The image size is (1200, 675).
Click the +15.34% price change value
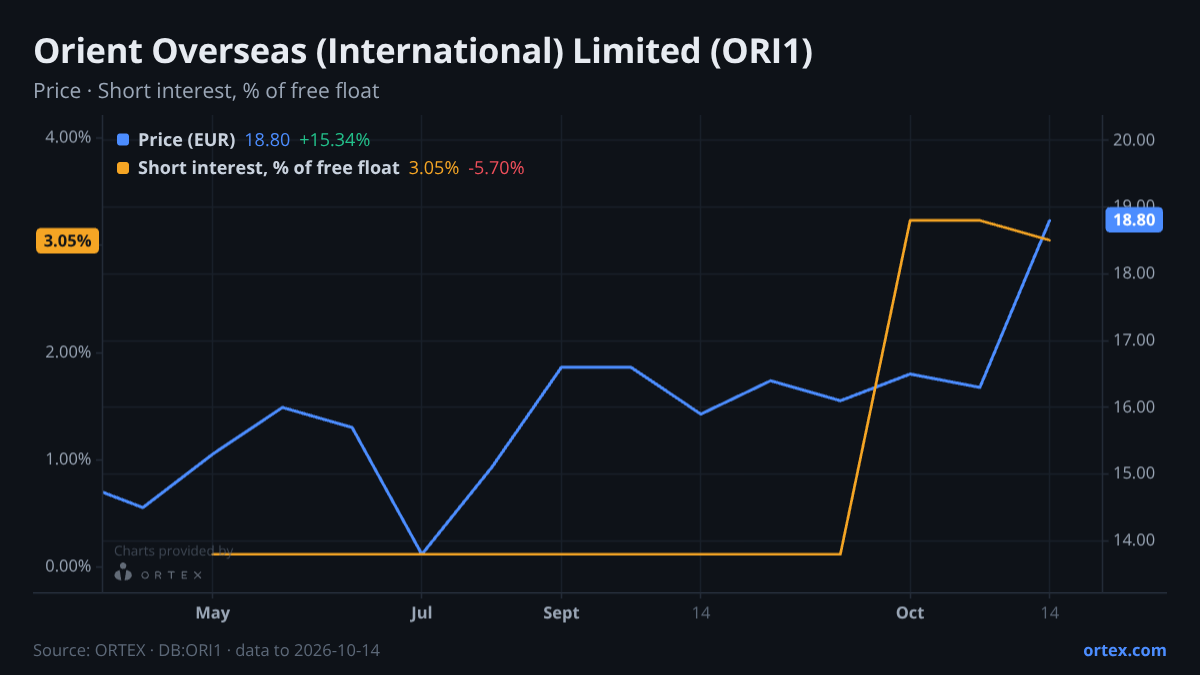(x=335, y=140)
